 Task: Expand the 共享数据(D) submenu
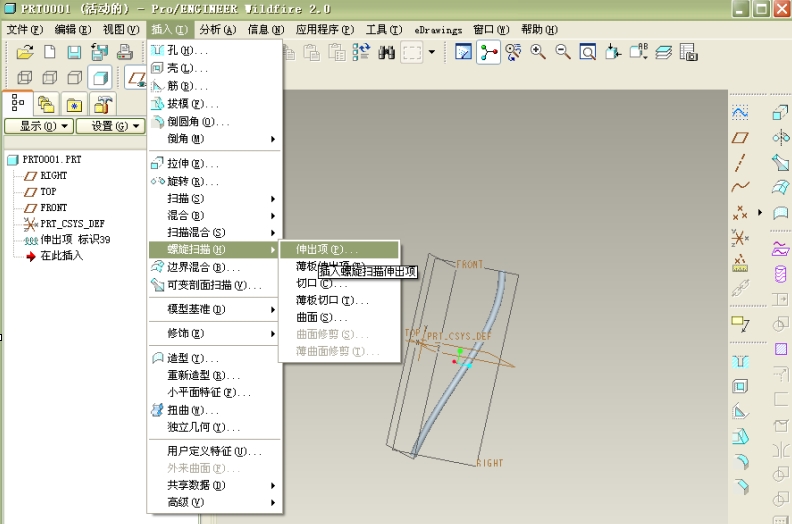tap(214, 486)
